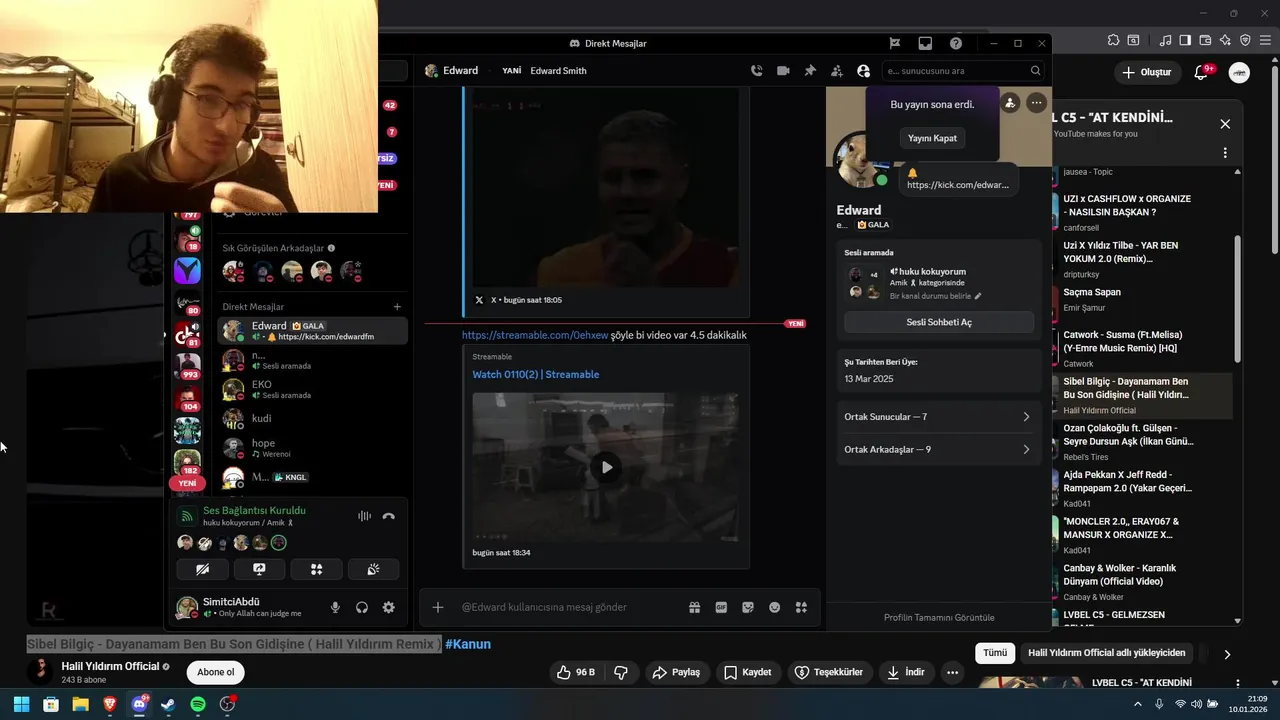Toggle headphone deafen in Discord
The width and height of the screenshot is (1280, 720).
(x=362, y=607)
